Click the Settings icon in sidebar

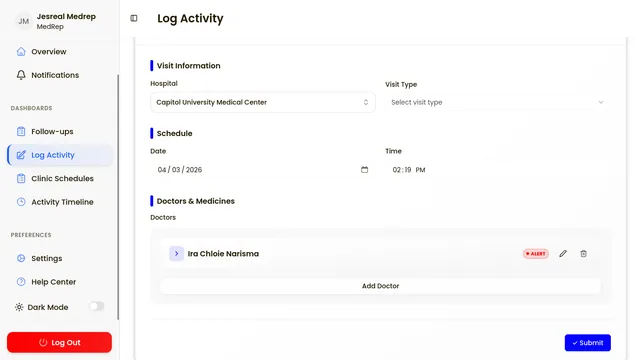point(21,258)
